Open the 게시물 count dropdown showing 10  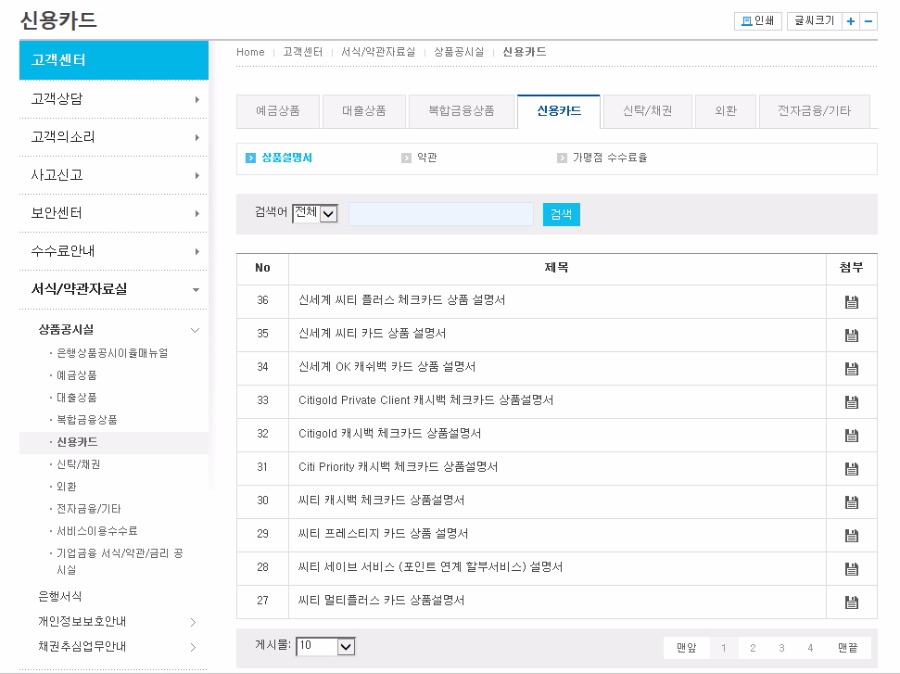326,647
